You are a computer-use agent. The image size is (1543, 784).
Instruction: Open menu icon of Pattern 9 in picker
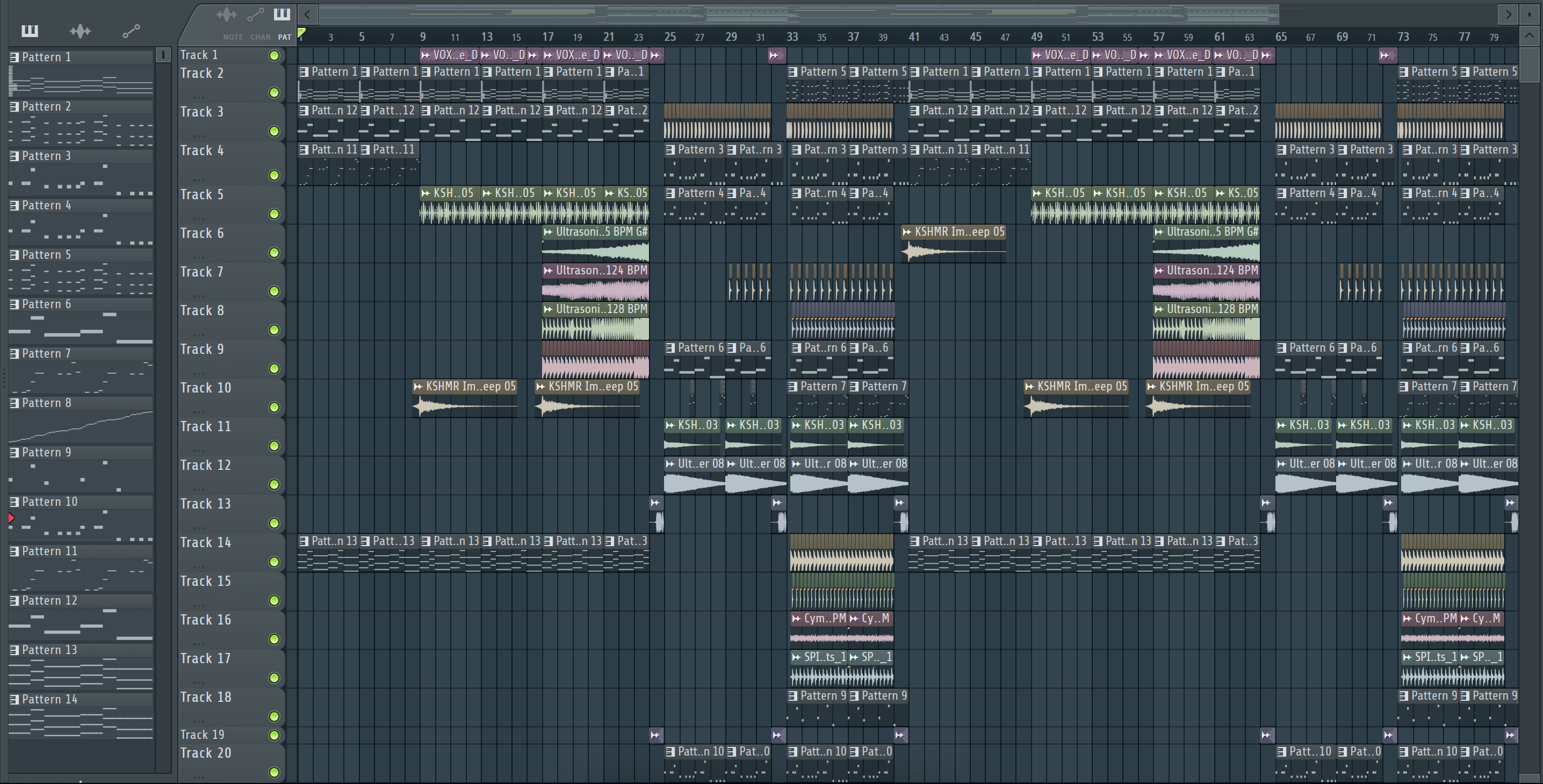coord(15,453)
